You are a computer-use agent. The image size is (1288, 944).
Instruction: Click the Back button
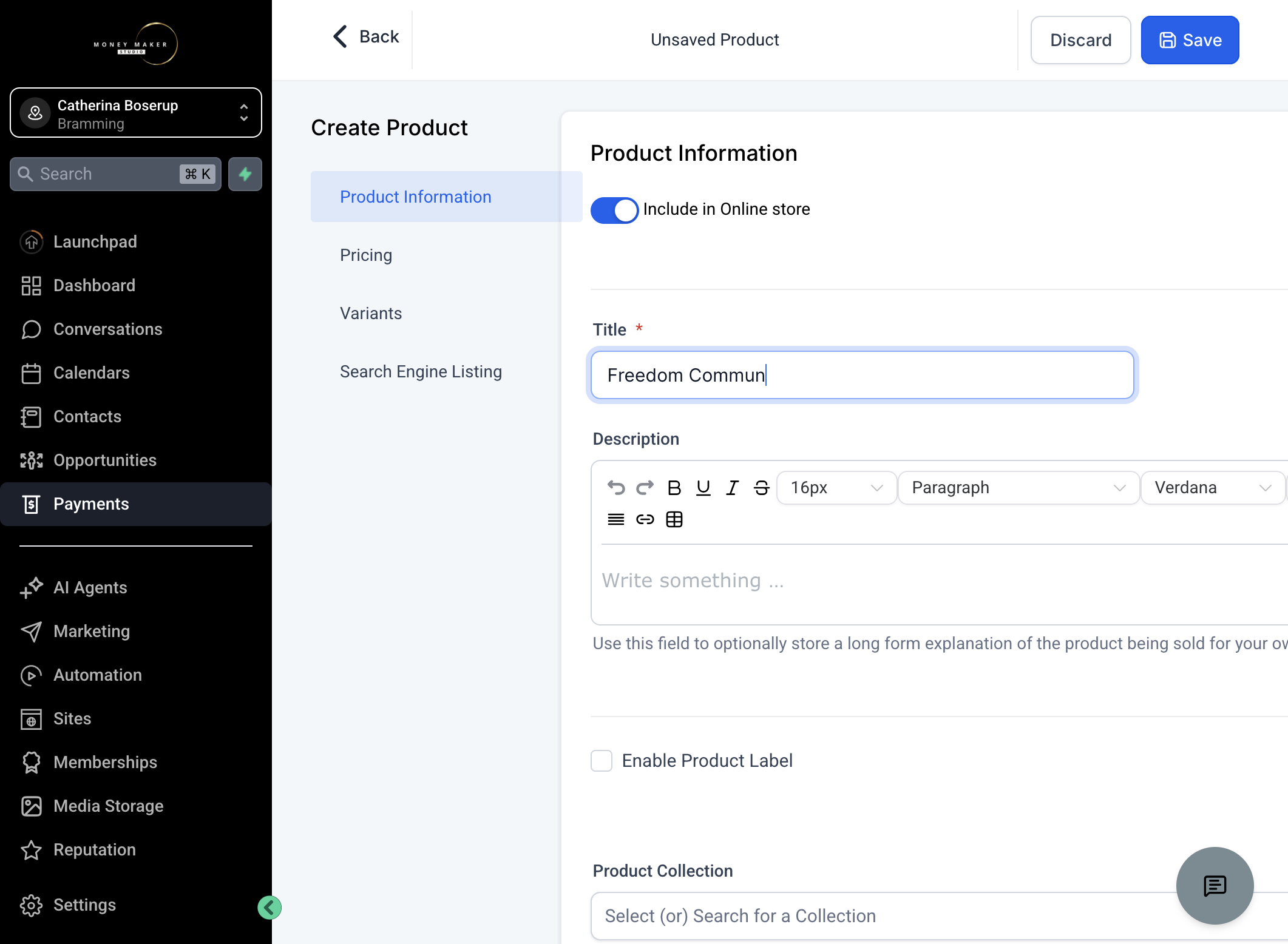(x=366, y=36)
